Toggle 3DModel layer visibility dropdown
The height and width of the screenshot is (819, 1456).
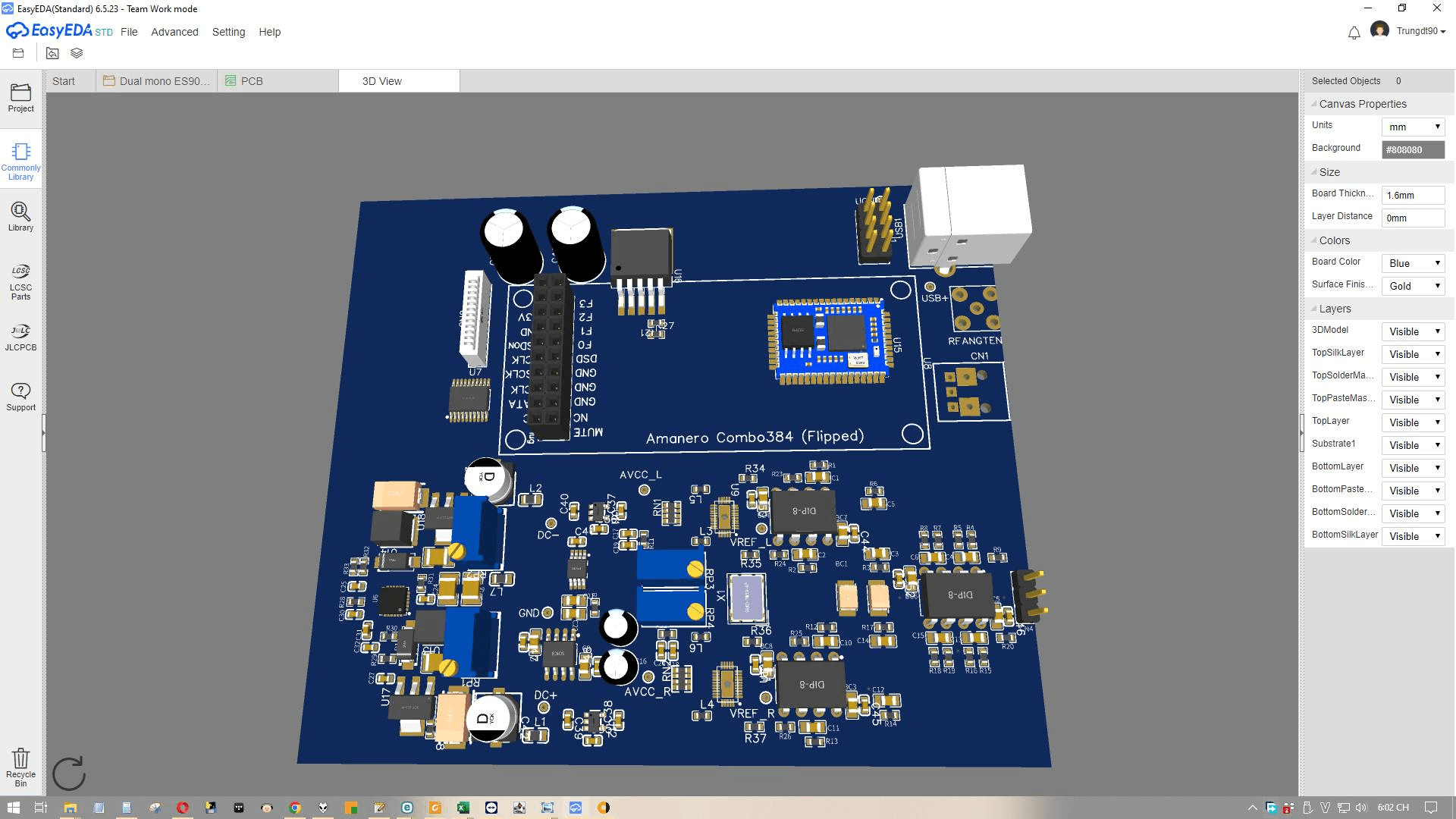(1413, 331)
